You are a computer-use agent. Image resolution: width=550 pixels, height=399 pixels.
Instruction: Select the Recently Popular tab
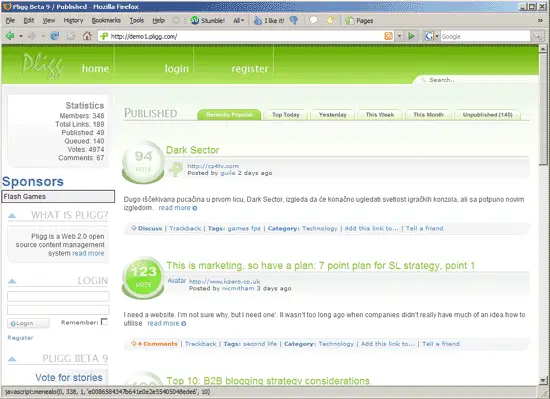click(x=229, y=115)
